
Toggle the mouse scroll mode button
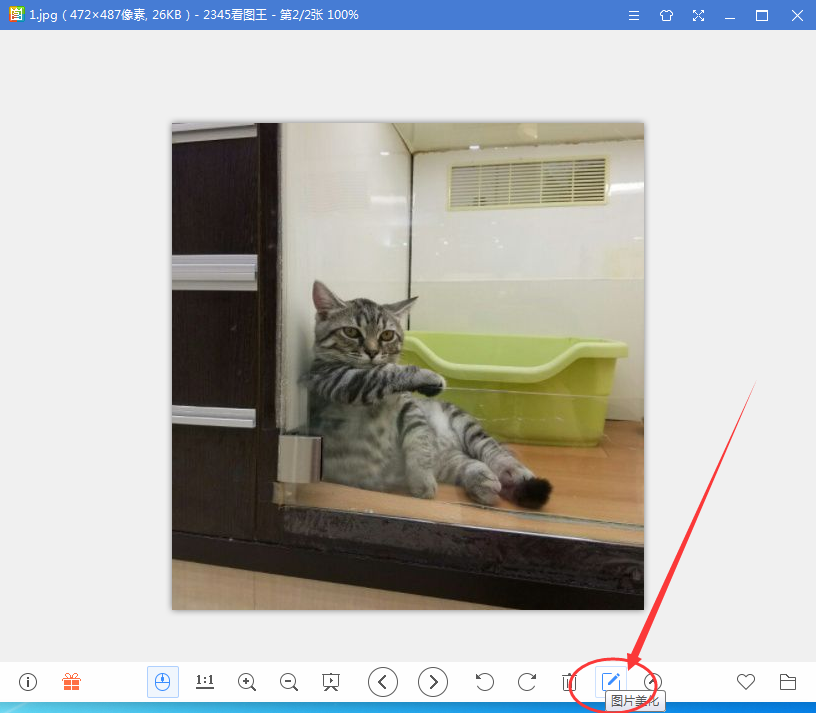[x=163, y=682]
